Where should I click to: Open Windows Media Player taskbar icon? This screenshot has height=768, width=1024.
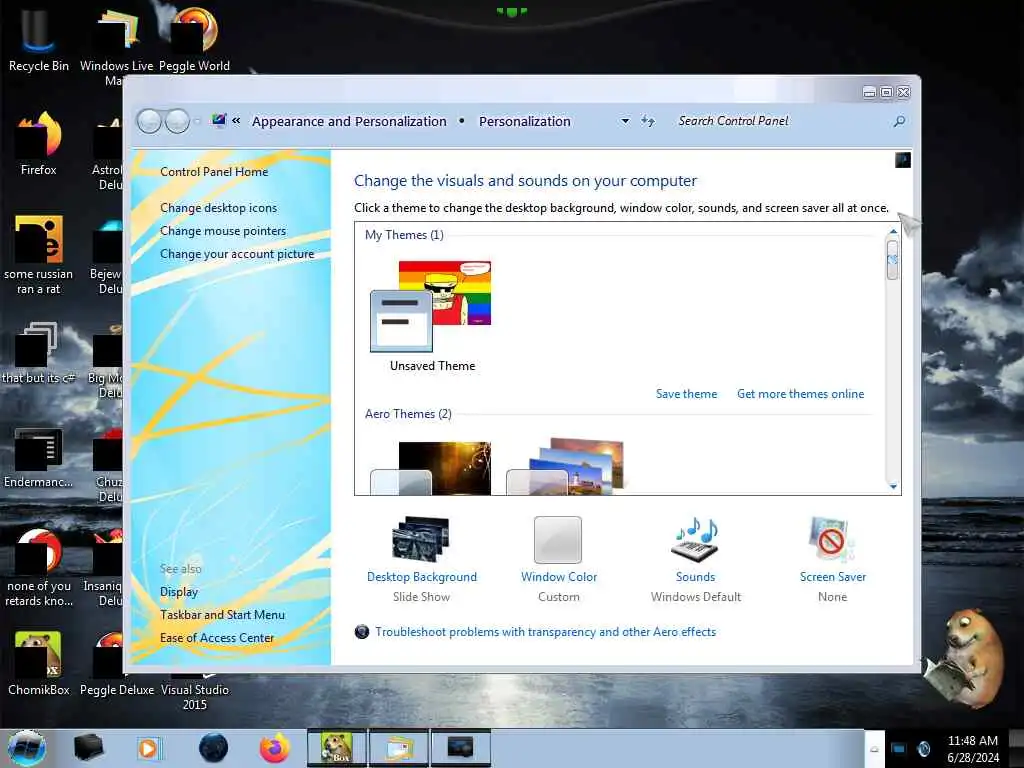click(148, 748)
